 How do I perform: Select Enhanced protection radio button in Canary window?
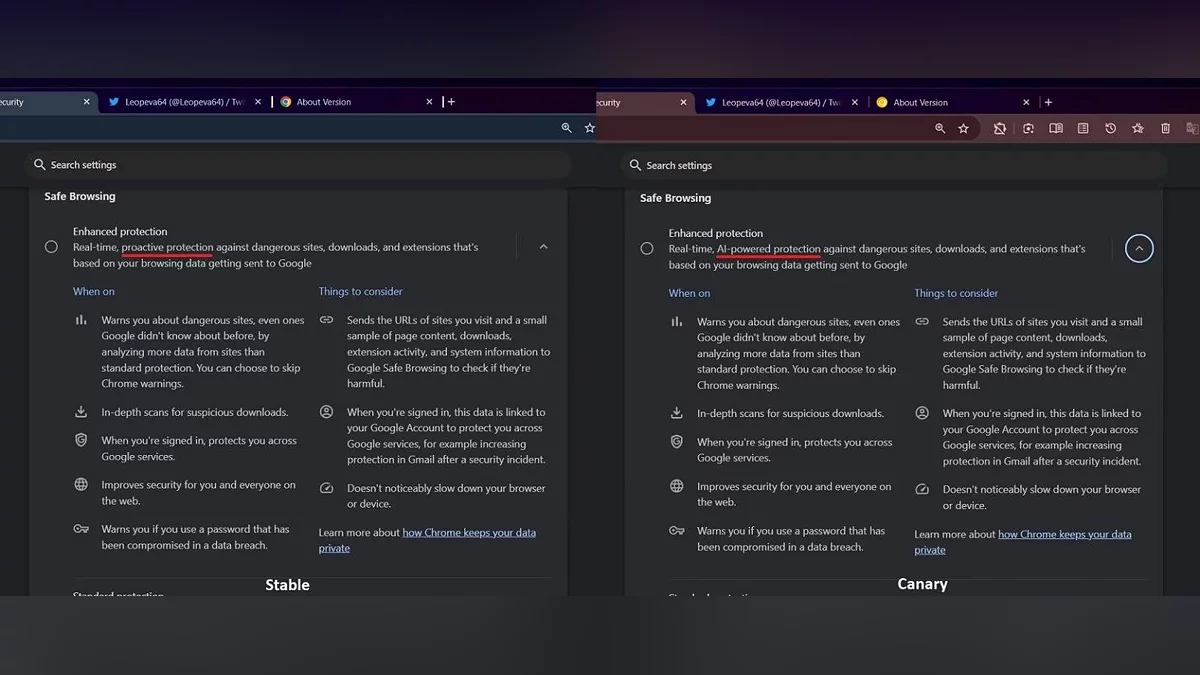[x=647, y=249]
